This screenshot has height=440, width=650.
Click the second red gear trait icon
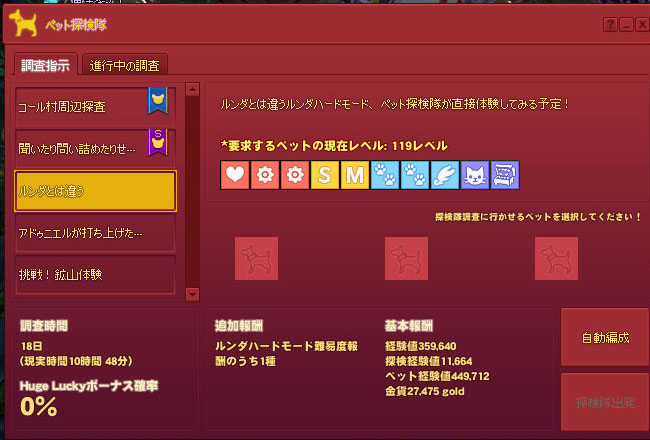click(295, 175)
